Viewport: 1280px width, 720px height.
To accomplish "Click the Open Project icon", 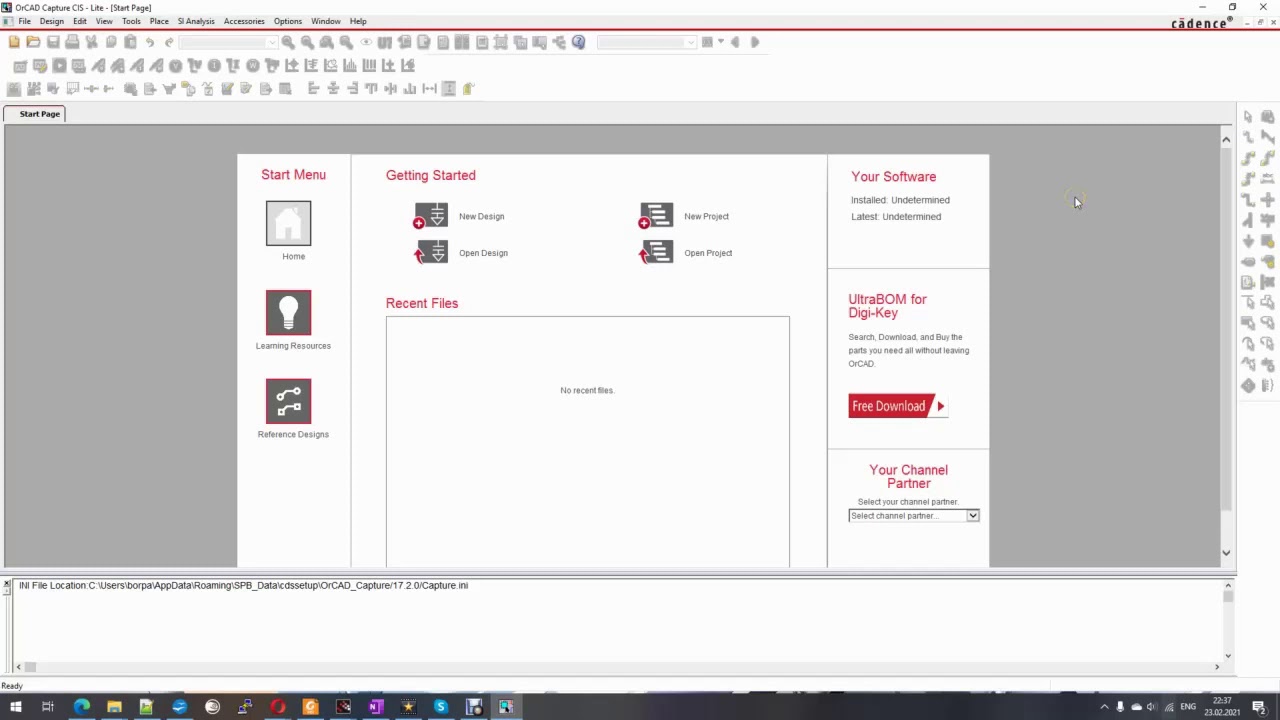I will coord(656,253).
